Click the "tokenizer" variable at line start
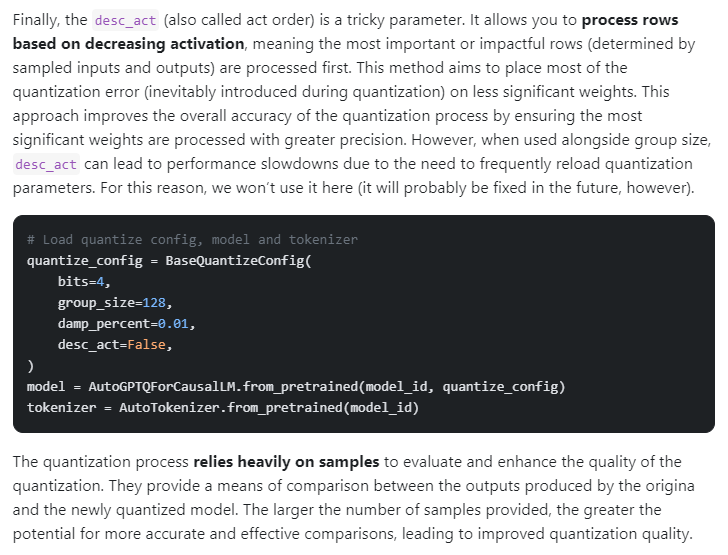The width and height of the screenshot is (728, 555). click(x=61, y=408)
